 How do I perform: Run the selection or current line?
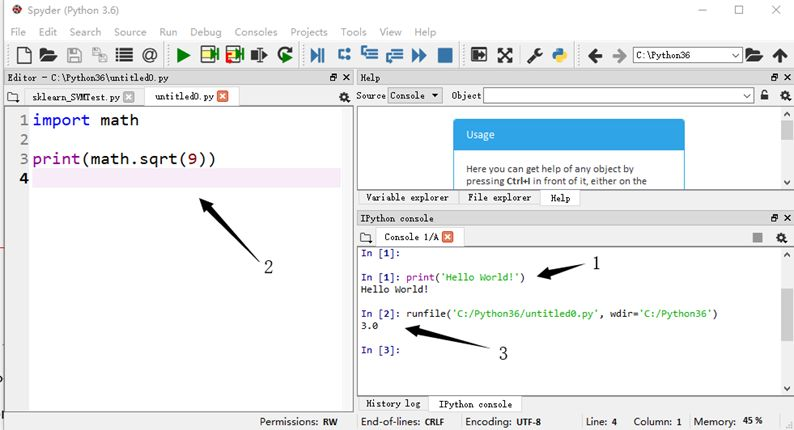tap(259, 55)
